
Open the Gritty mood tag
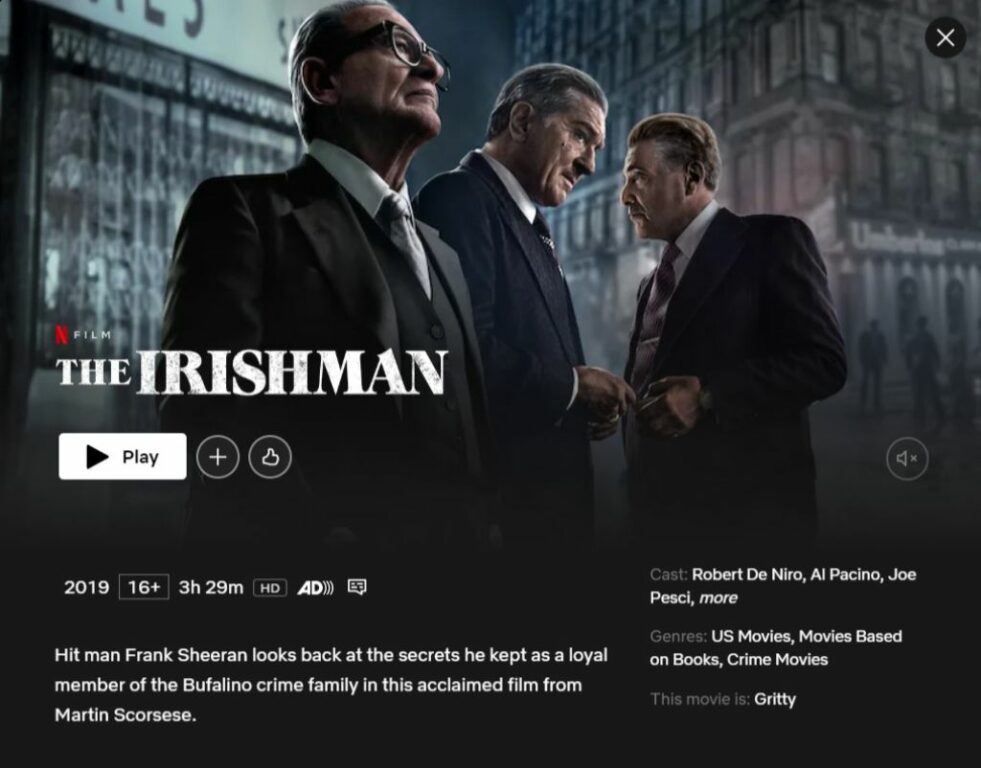tap(775, 699)
